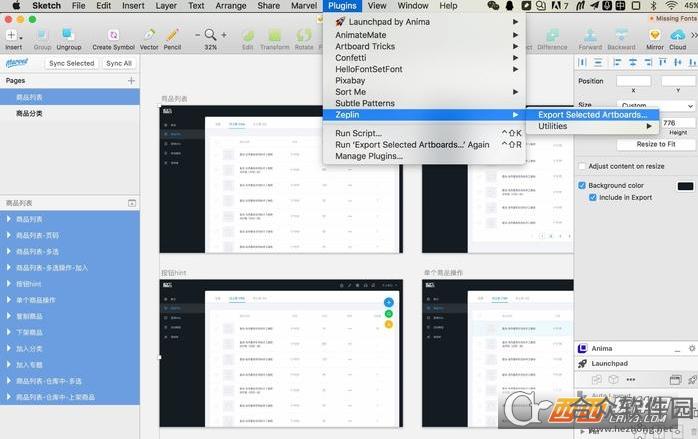Click the WeChat icon in menu bar

[493, 6]
